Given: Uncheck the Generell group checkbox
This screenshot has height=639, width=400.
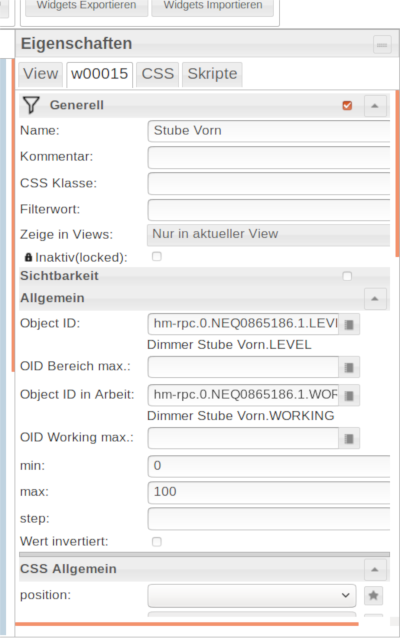Looking at the screenshot, I should tap(347, 106).
